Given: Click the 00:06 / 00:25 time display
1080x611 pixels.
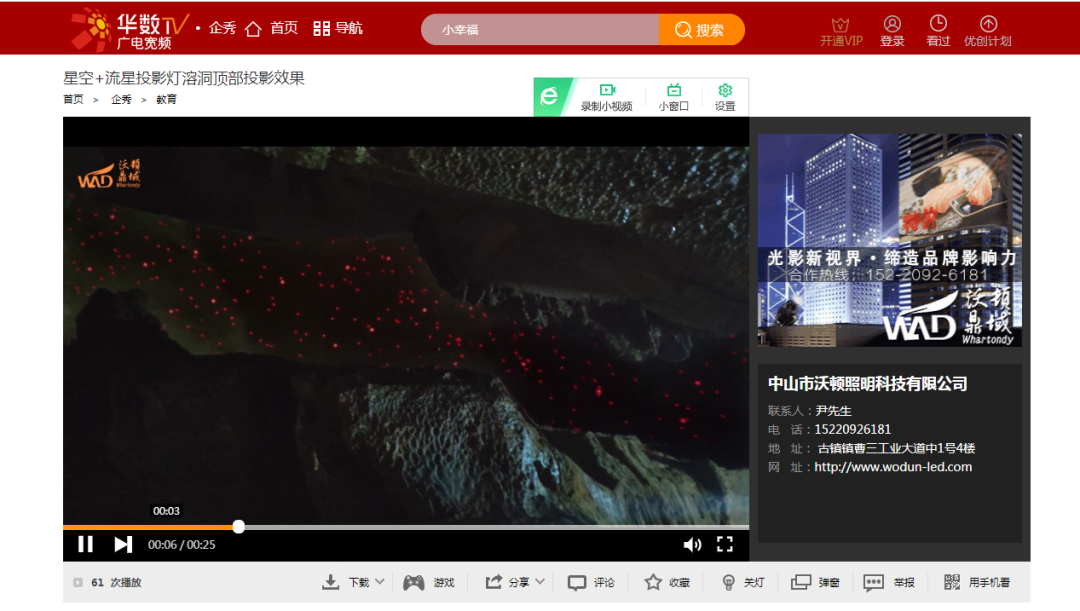Looking at the screenshot, I should [182, 545].
